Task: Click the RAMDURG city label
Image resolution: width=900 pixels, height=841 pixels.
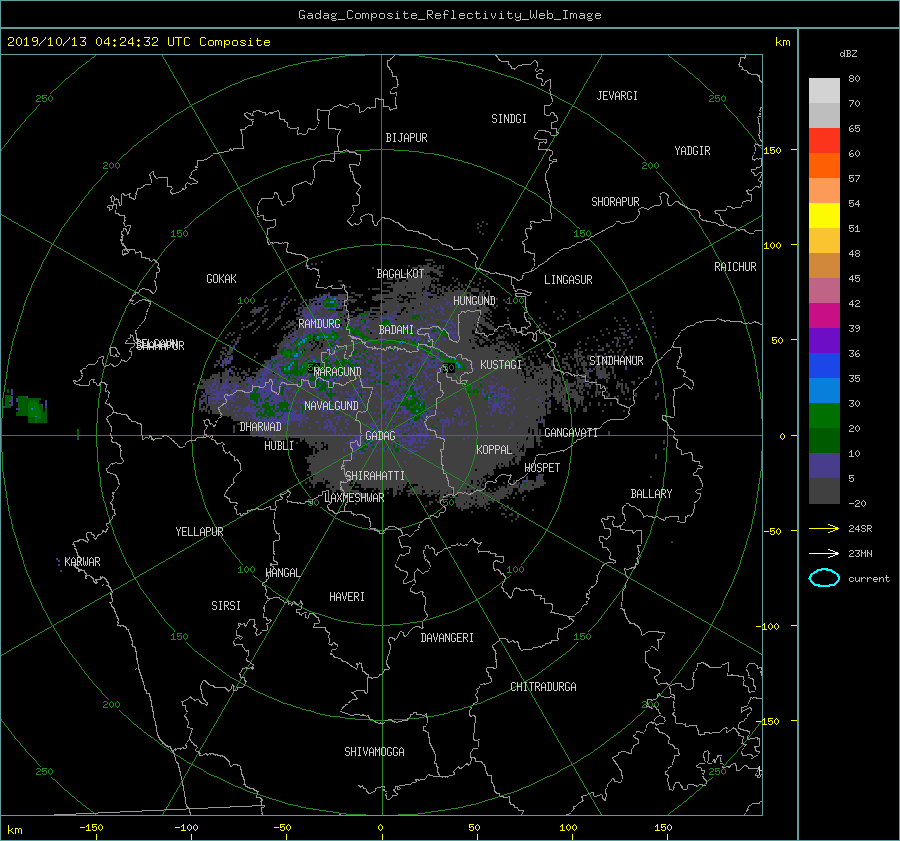Action: click(319, 324)
